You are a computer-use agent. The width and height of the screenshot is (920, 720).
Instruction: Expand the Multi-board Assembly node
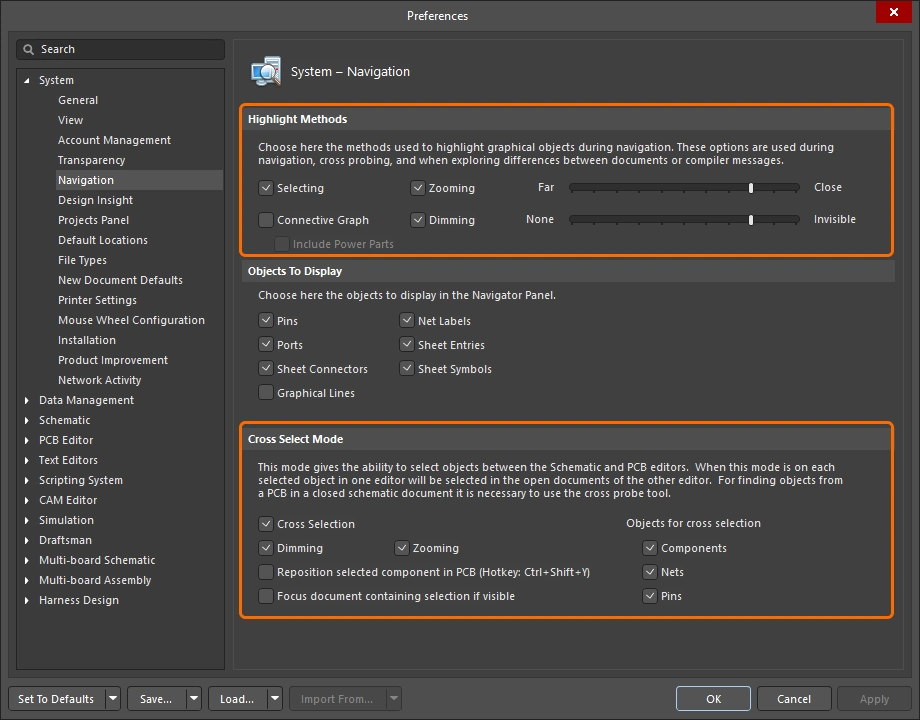coord(26,580)
